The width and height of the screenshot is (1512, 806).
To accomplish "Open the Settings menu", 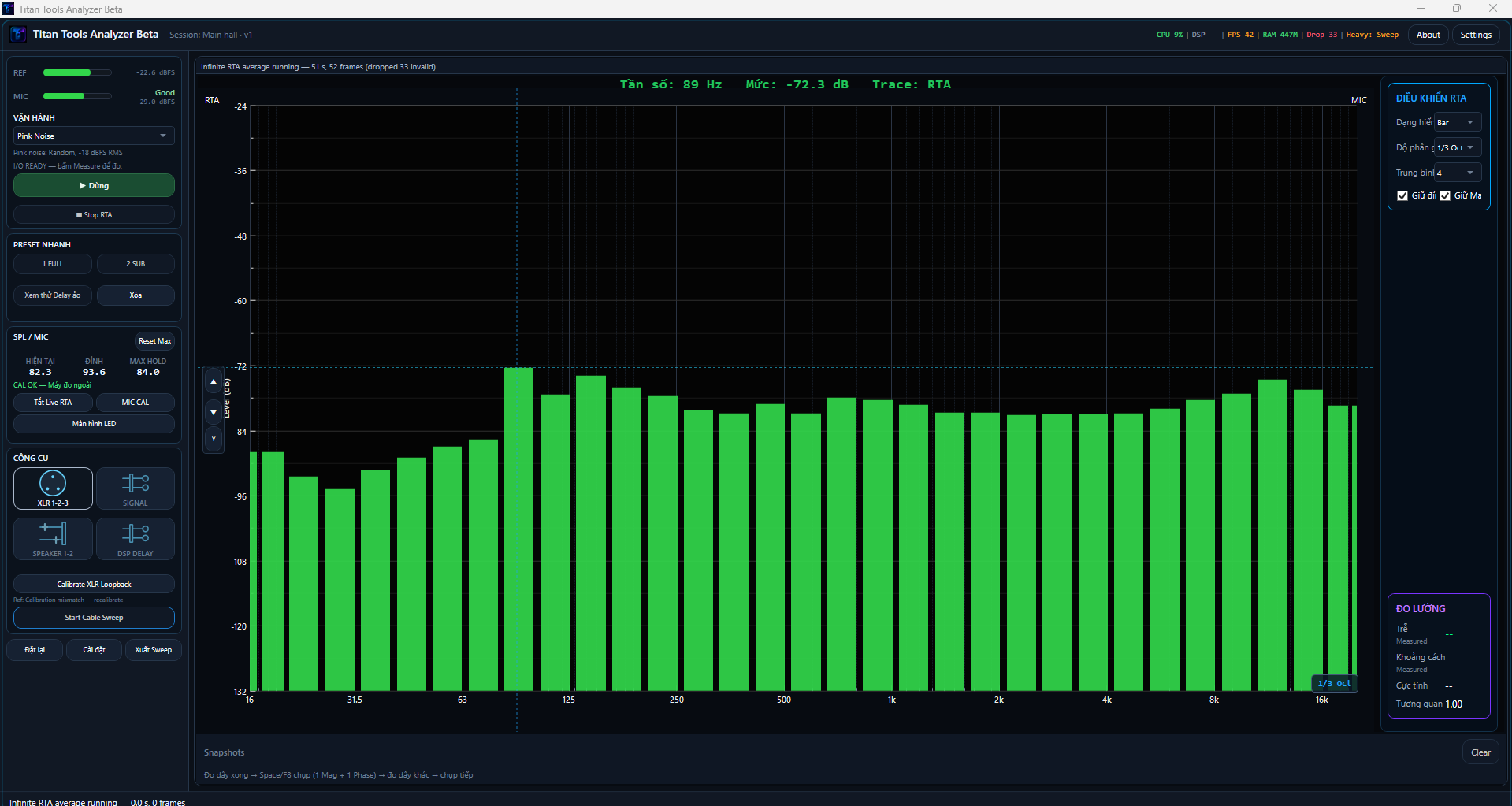I will (1476, 35).
